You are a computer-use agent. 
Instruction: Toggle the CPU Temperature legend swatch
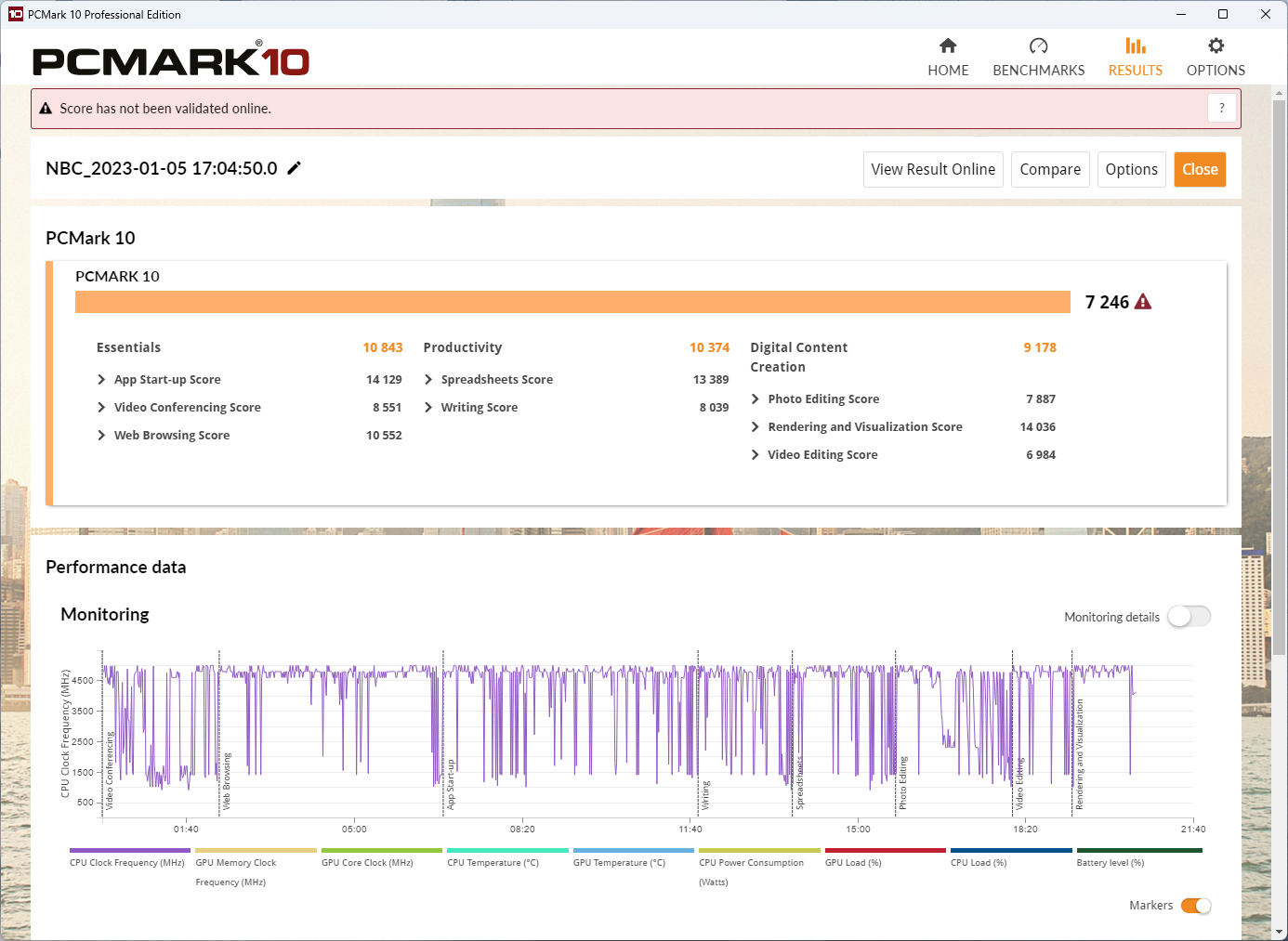pyautogui.click(x=507, y=850)
